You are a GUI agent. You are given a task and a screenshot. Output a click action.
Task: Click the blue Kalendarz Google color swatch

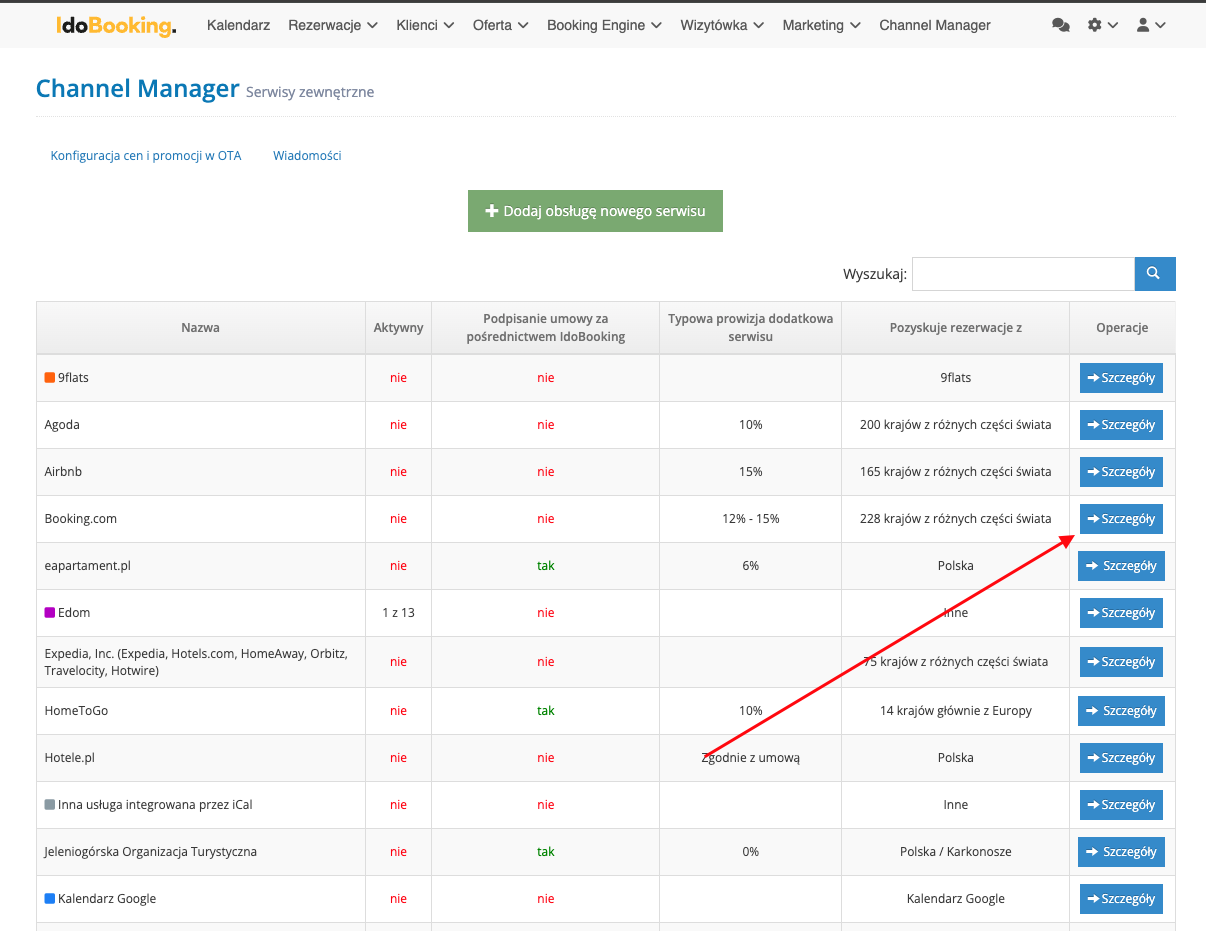[x=50, y=899]
